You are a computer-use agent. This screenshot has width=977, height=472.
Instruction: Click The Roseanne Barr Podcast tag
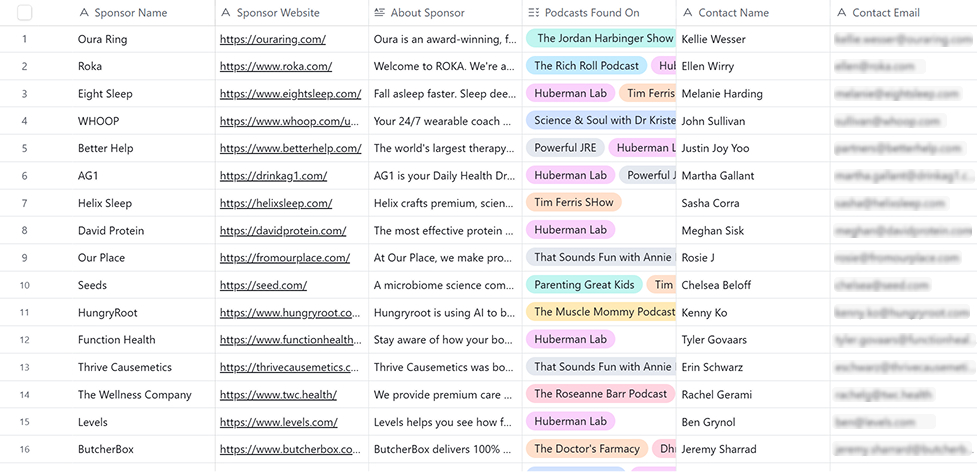click(600, 394)
